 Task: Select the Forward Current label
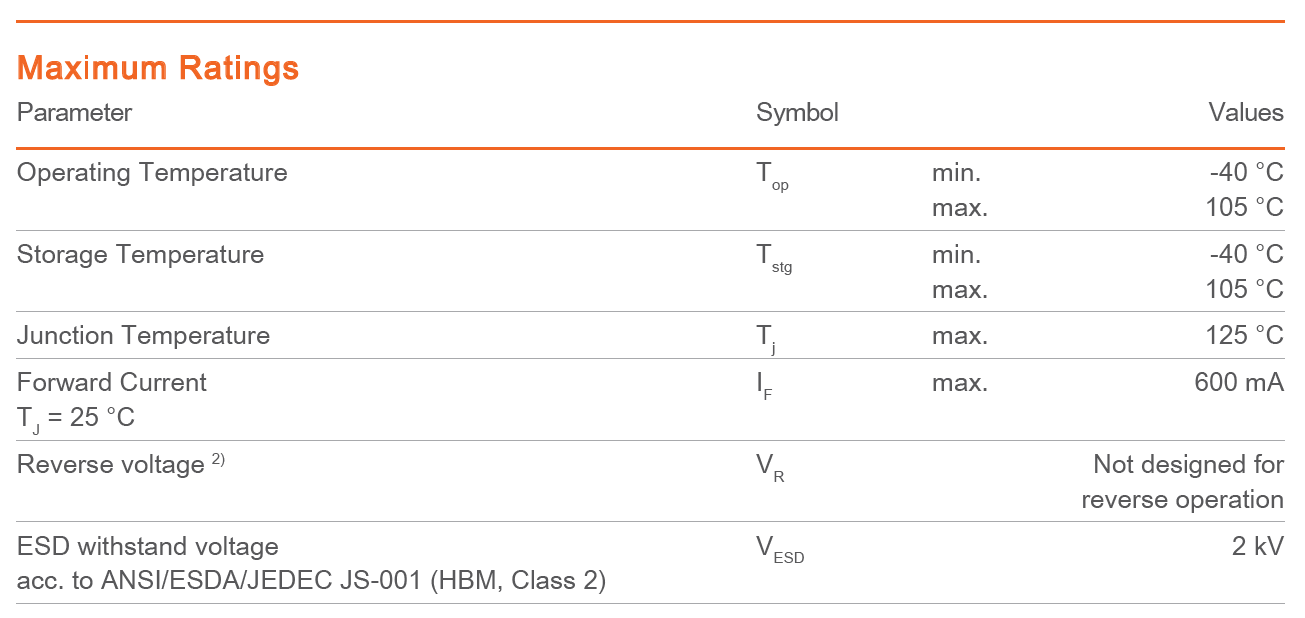point(112,382)
